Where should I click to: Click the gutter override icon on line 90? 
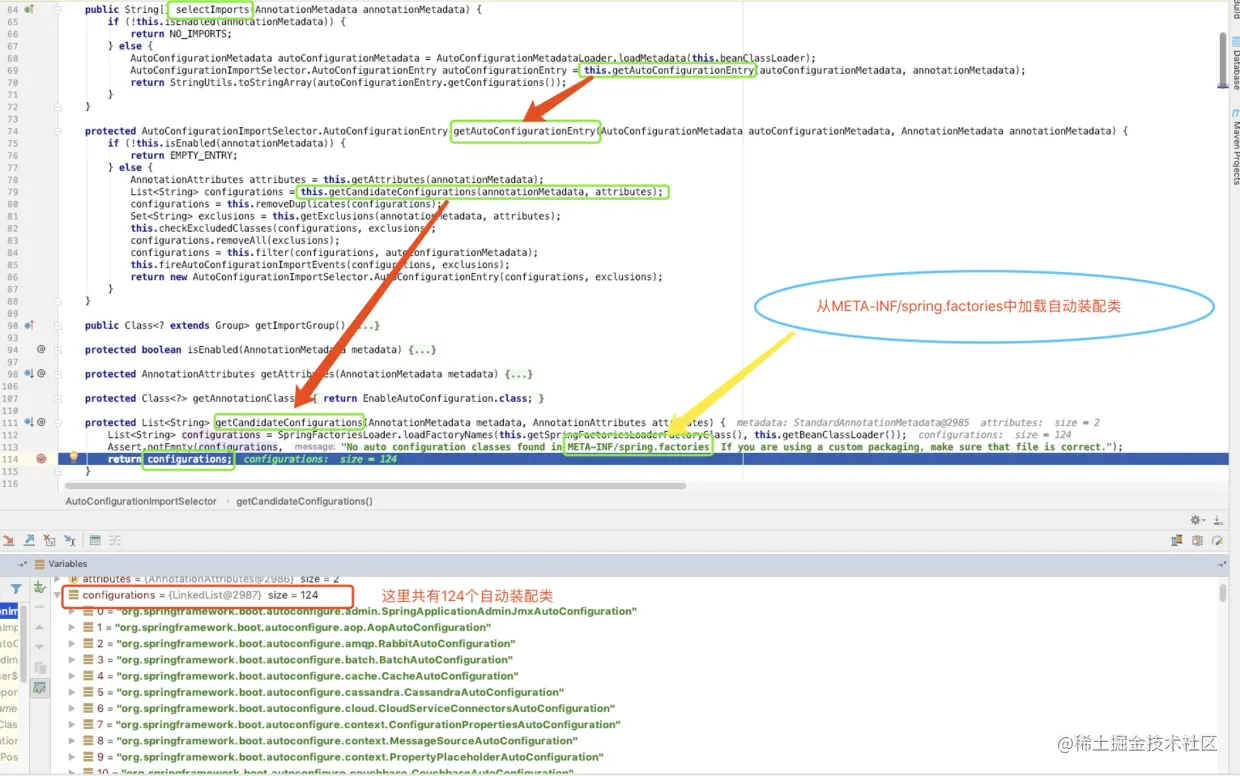coord(29,325)
